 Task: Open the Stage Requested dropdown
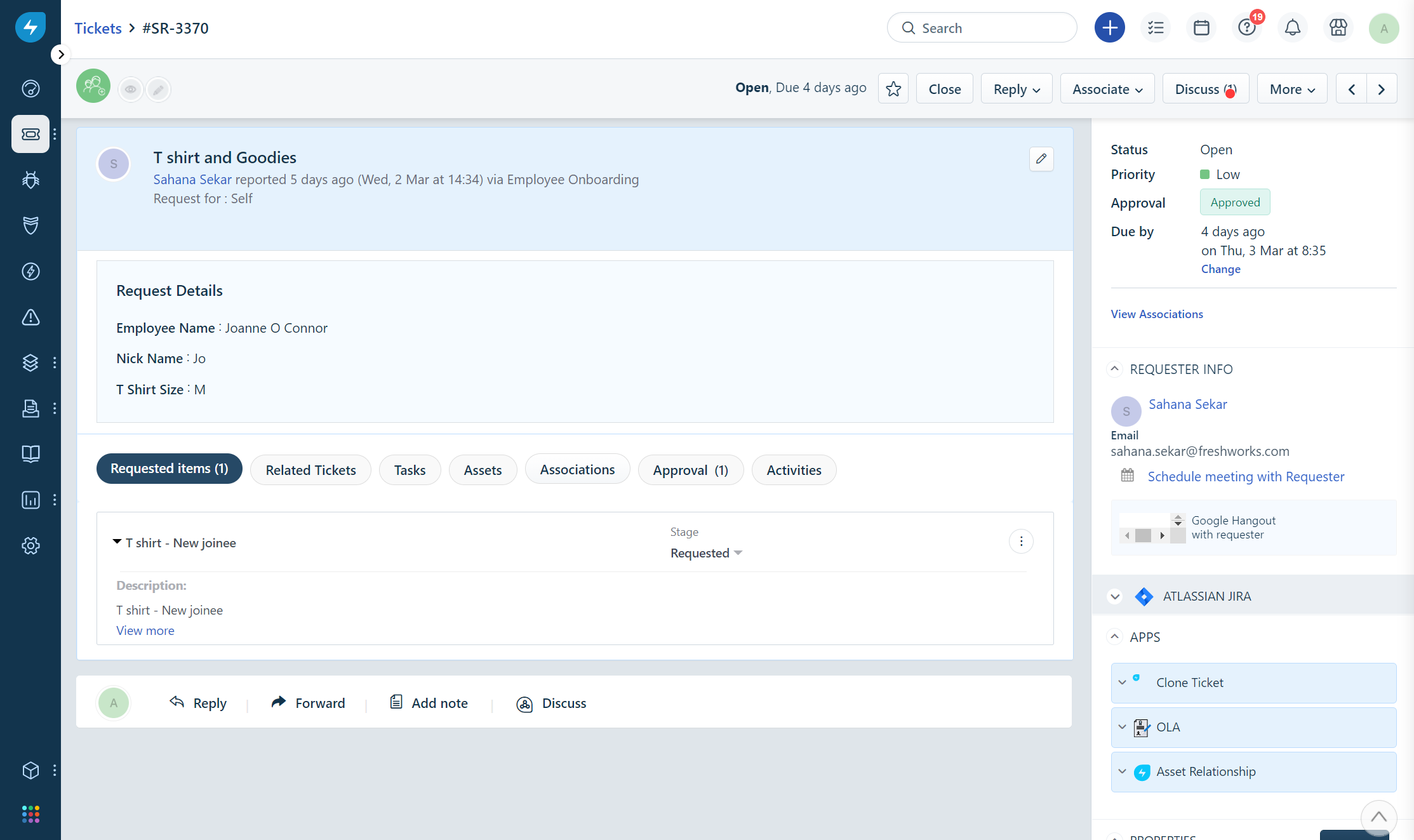[x=706, y=553]
